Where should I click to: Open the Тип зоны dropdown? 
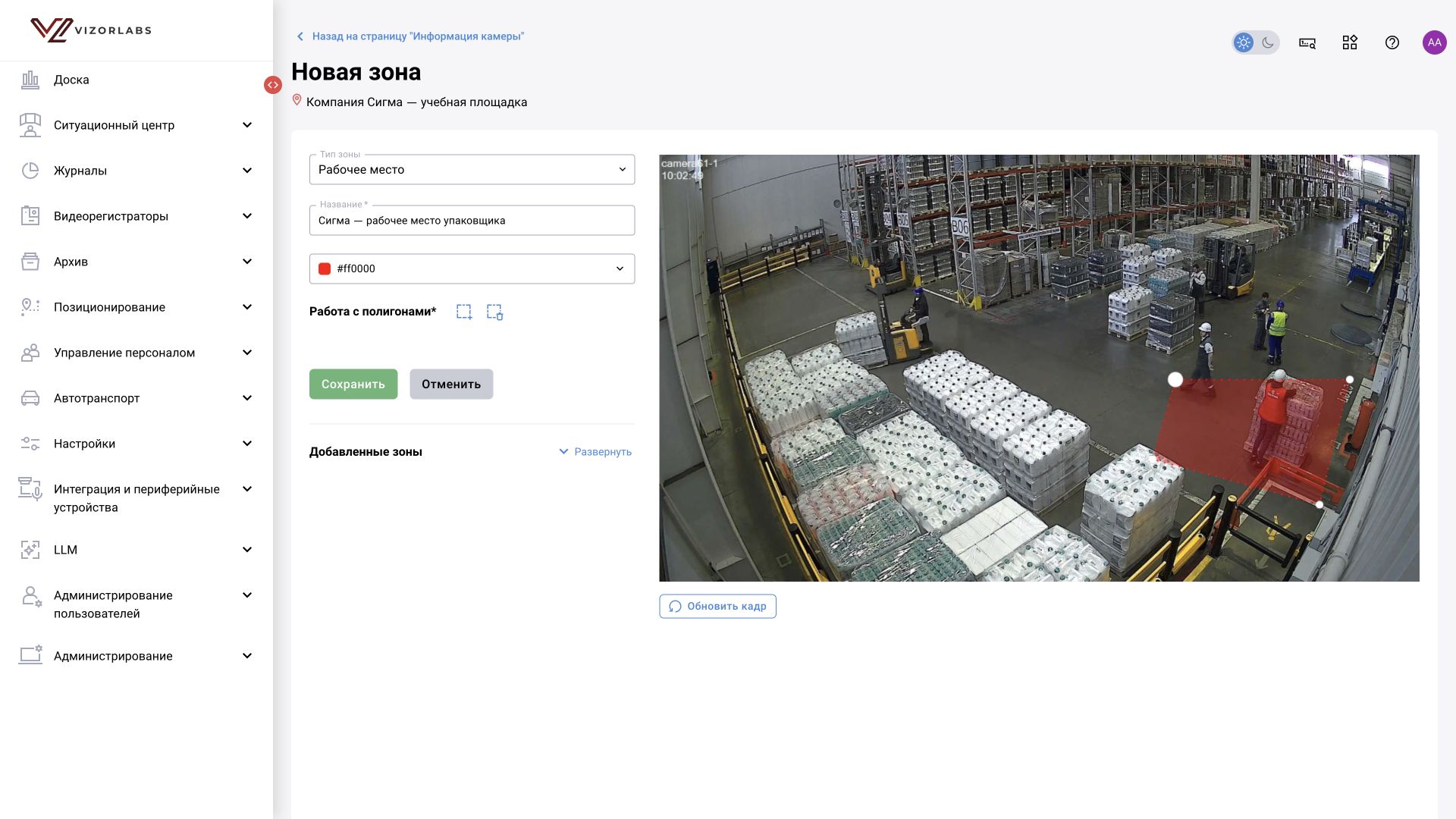472,169
